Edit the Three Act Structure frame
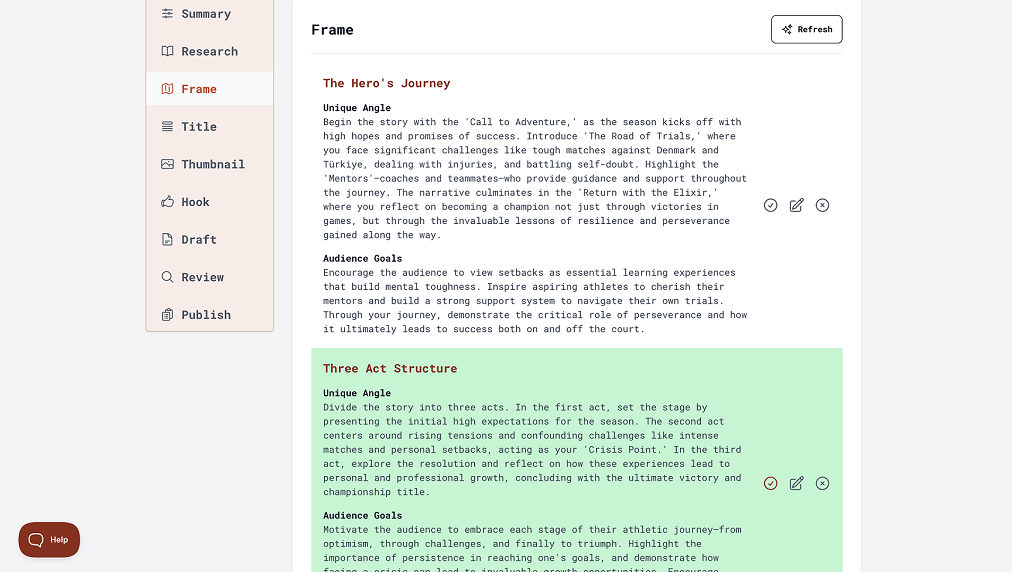 coord(796,483)
